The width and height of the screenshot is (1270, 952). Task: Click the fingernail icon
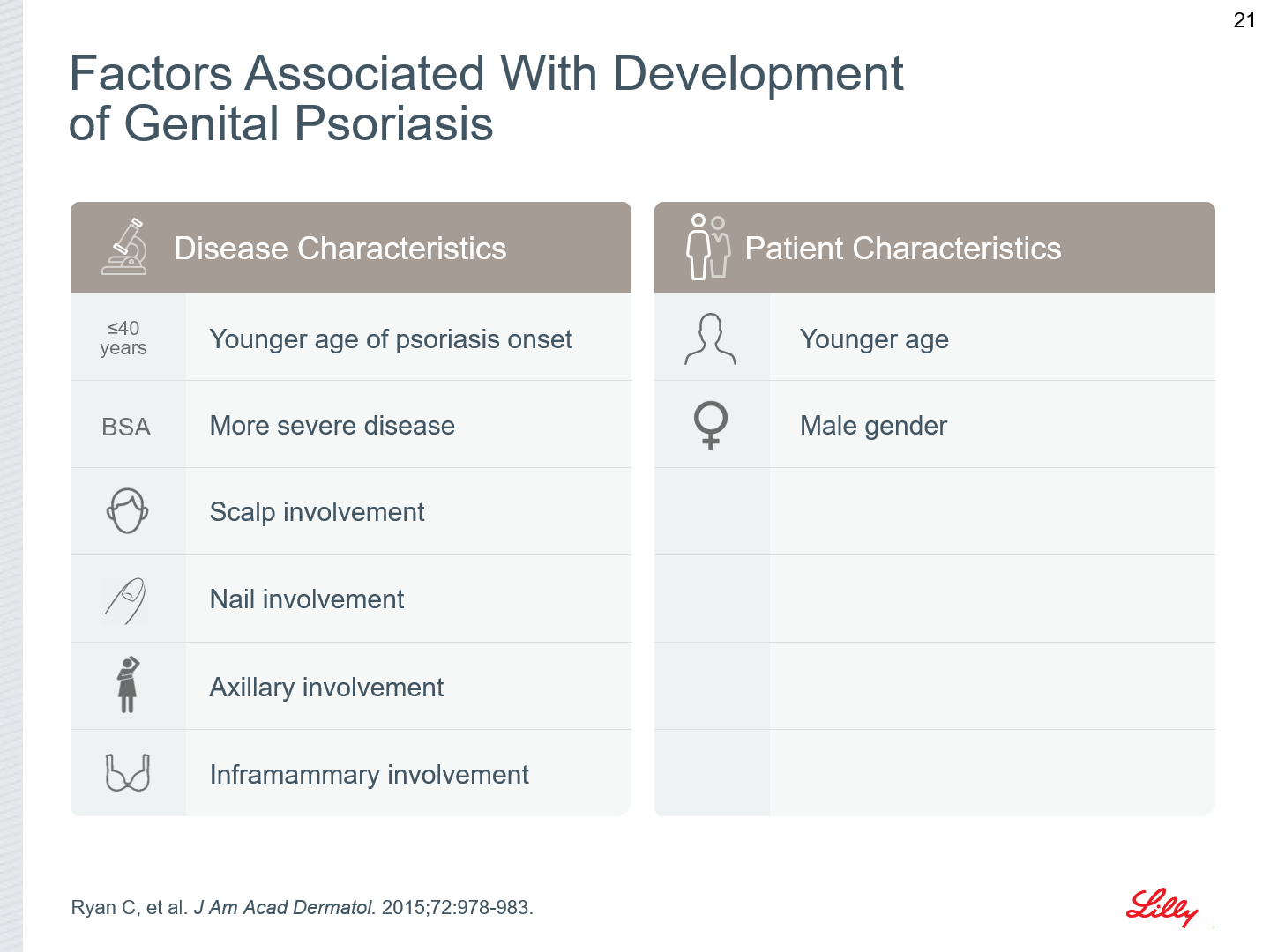point(125,600)
